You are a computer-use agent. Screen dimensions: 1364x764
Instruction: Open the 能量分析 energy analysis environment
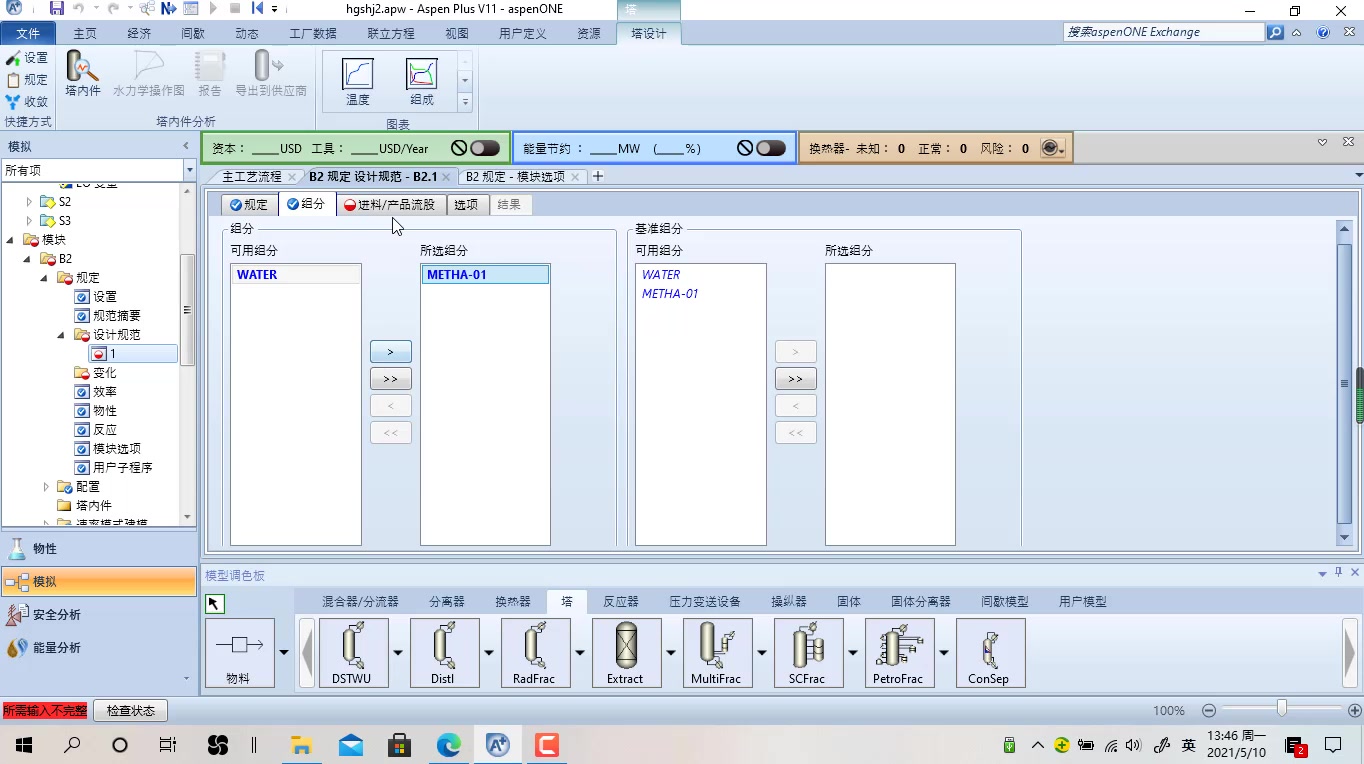[99, 648]
